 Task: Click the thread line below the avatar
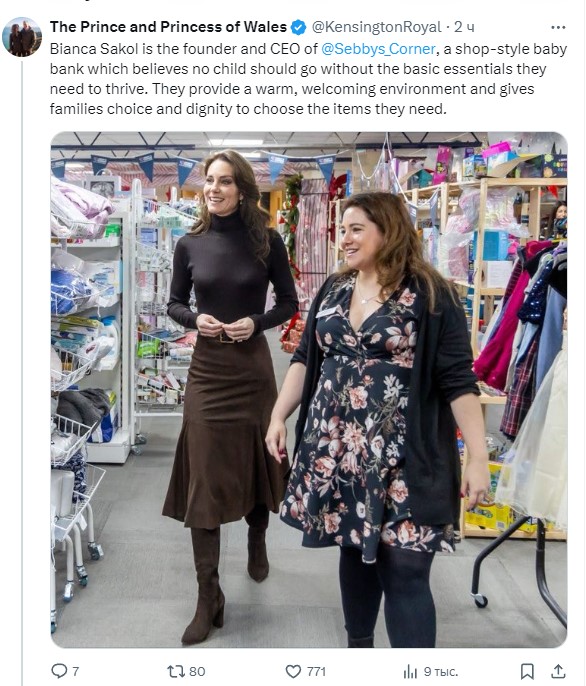pyautogui.click(x=22, y=372)
